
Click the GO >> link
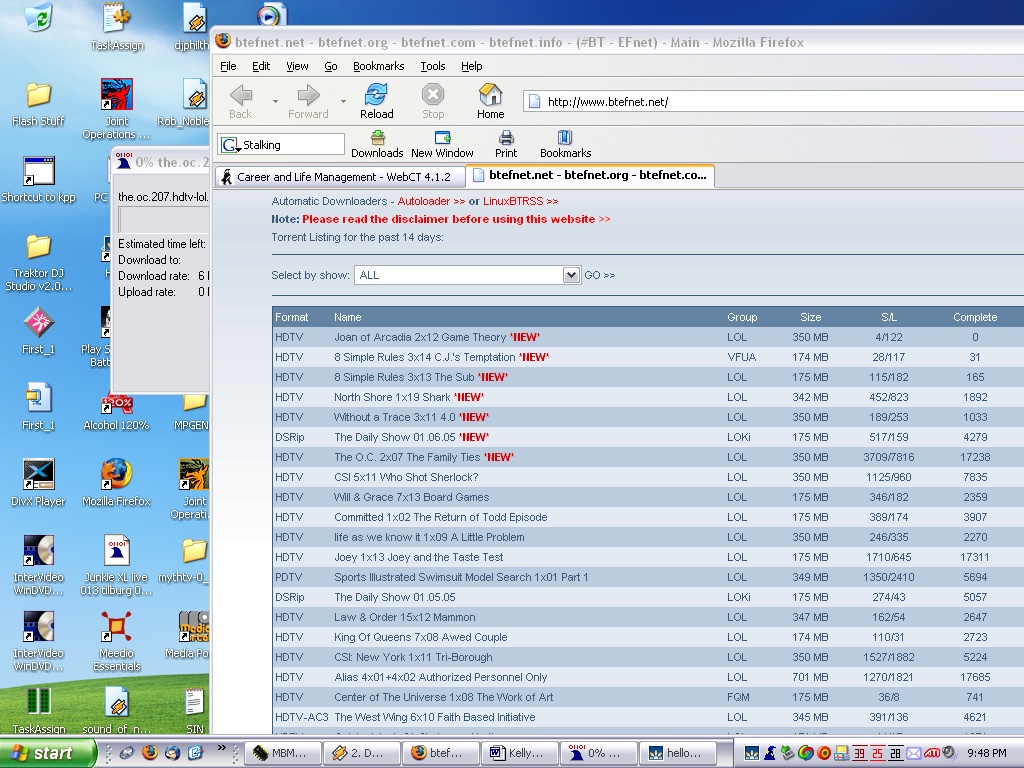pos(600,275)
